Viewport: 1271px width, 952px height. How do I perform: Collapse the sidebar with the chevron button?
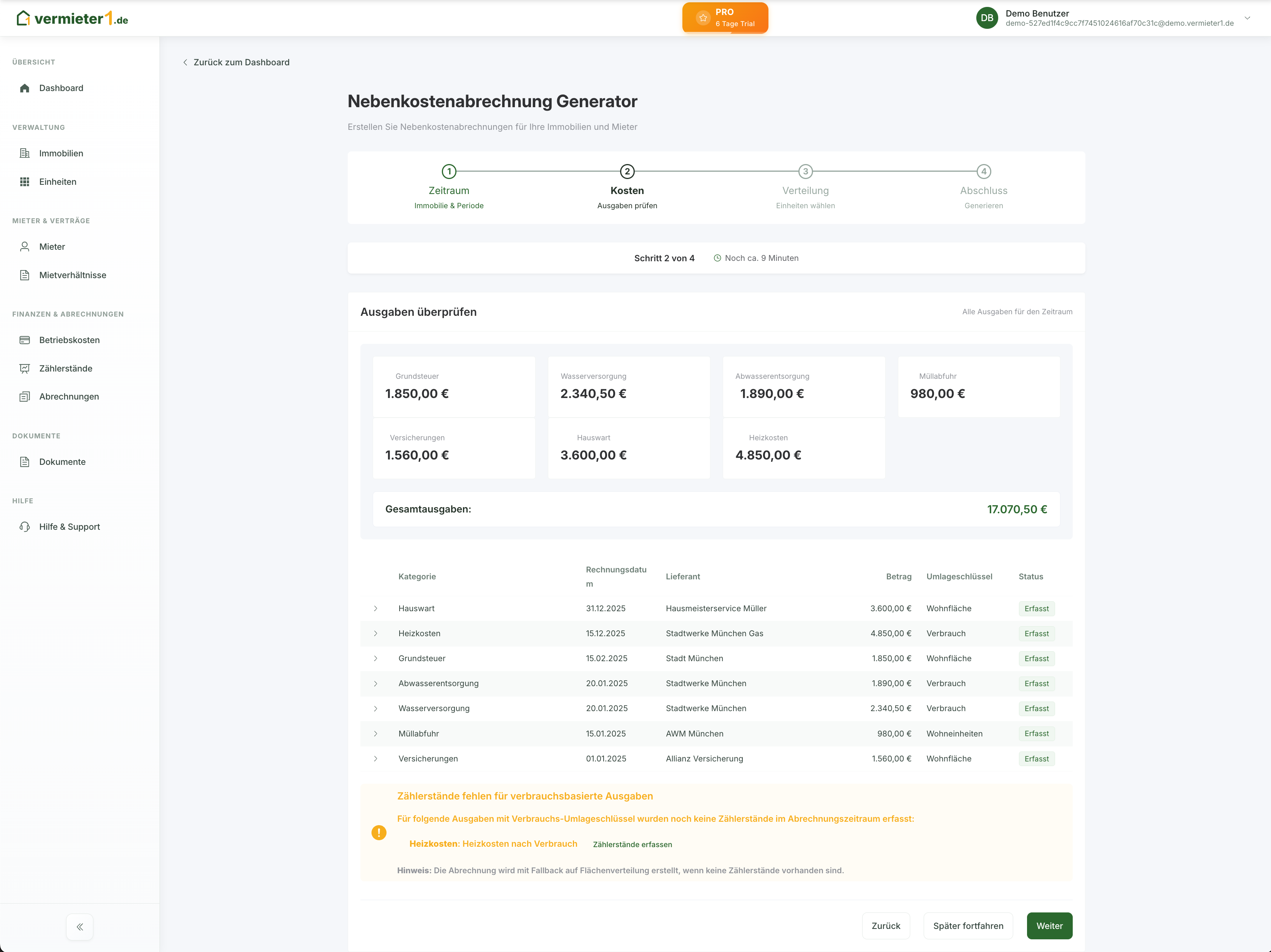[79, 926]
